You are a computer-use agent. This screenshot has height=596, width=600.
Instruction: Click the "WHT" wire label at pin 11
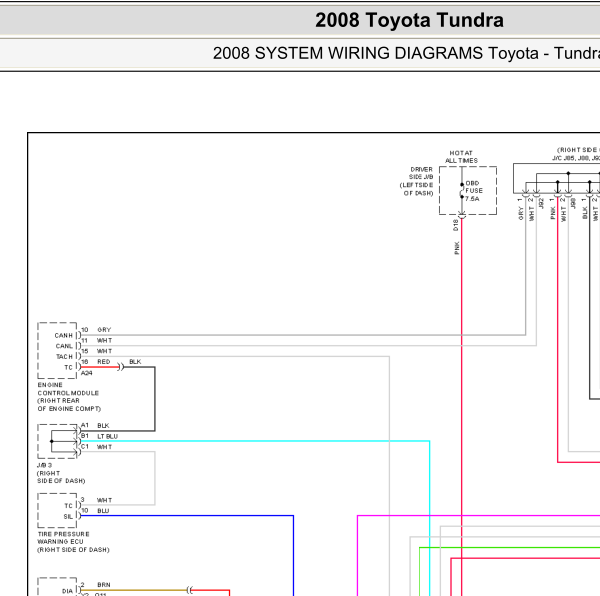(104, 340)
